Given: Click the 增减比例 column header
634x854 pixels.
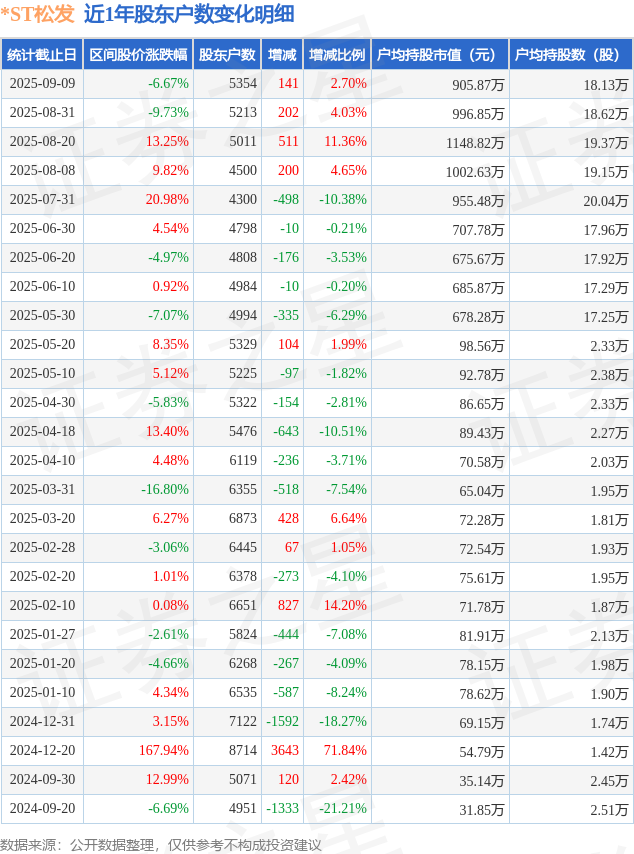Looking at the screenshot, I should click(x=337, y=55).
